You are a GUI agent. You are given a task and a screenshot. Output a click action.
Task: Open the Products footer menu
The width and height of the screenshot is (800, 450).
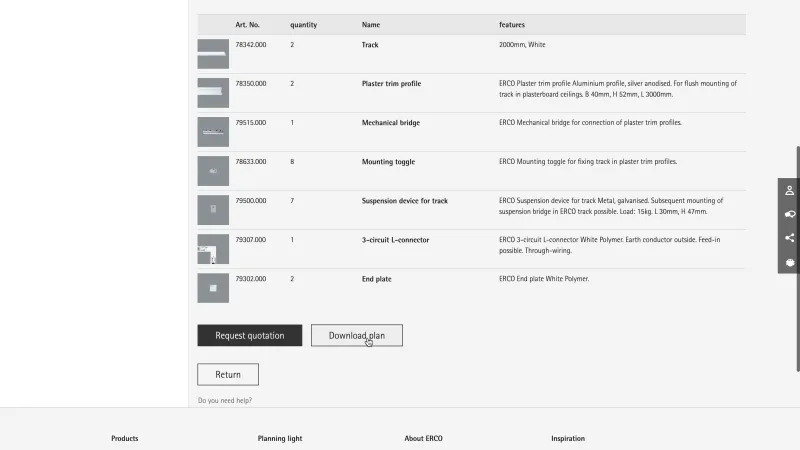tap(125, 438)
